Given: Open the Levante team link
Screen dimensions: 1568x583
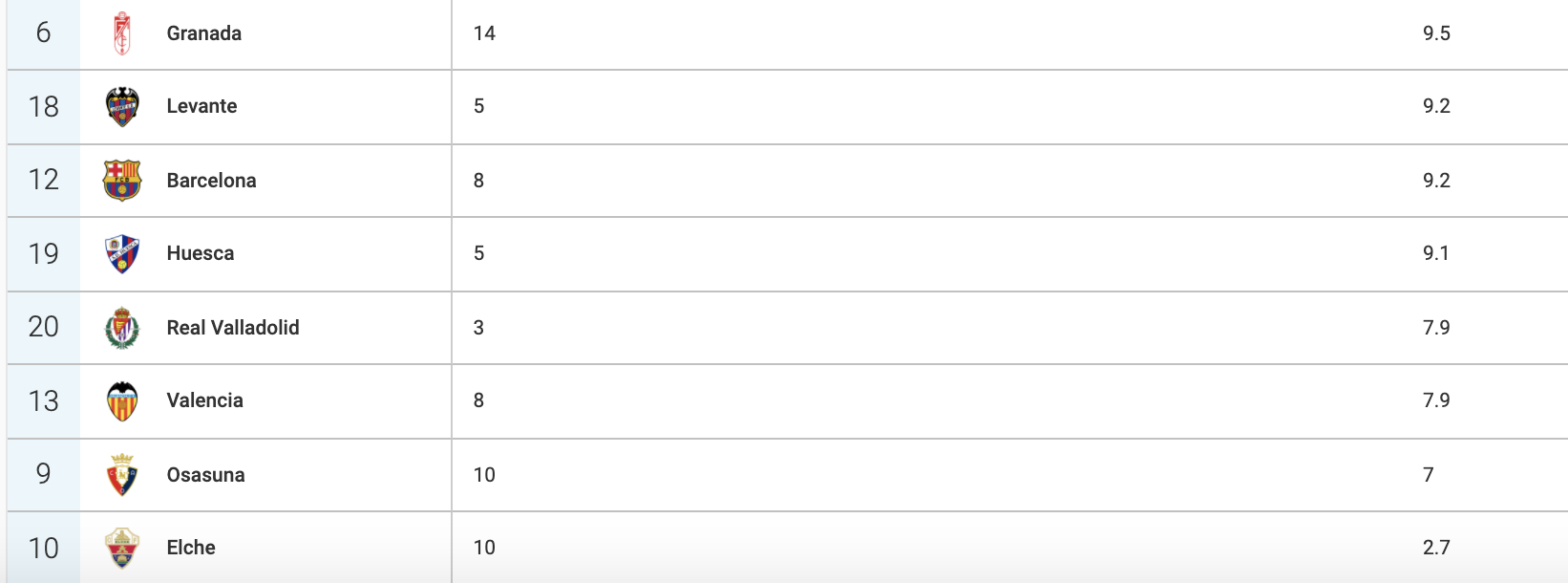Looking at the screenshot, I should click(x=201, y=106).
